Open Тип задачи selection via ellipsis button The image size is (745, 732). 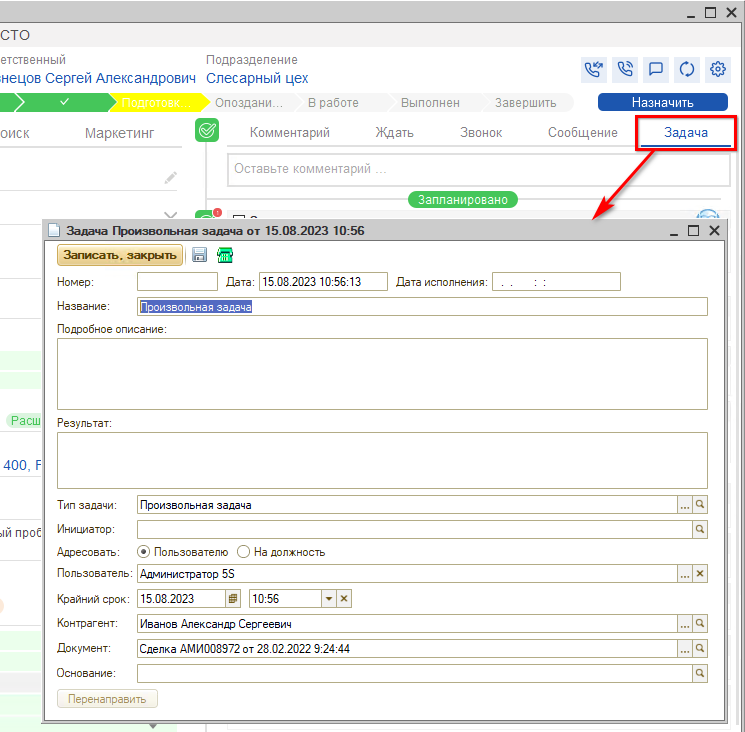(x=685, y=505)
